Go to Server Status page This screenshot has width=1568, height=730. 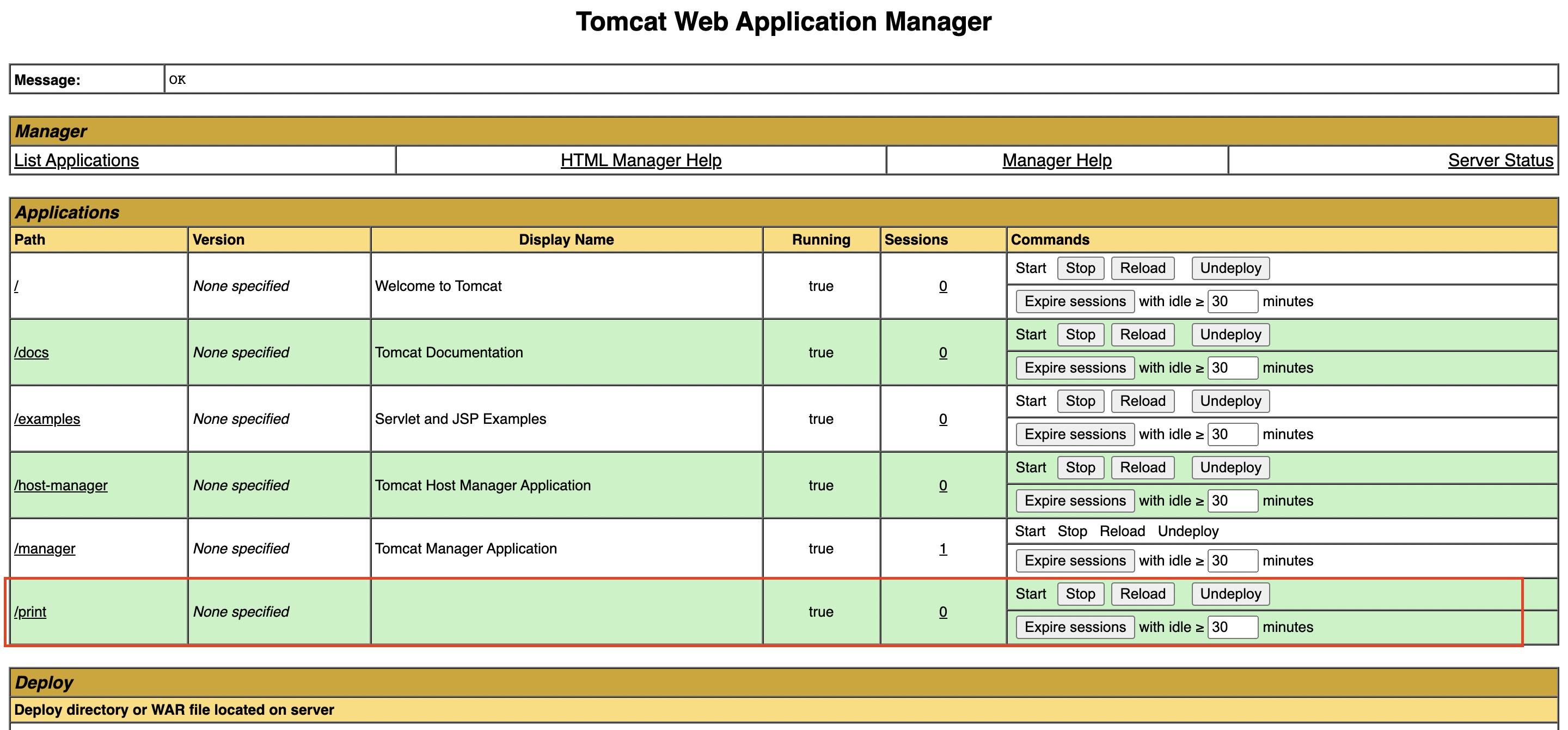[x=1500, y=160]
